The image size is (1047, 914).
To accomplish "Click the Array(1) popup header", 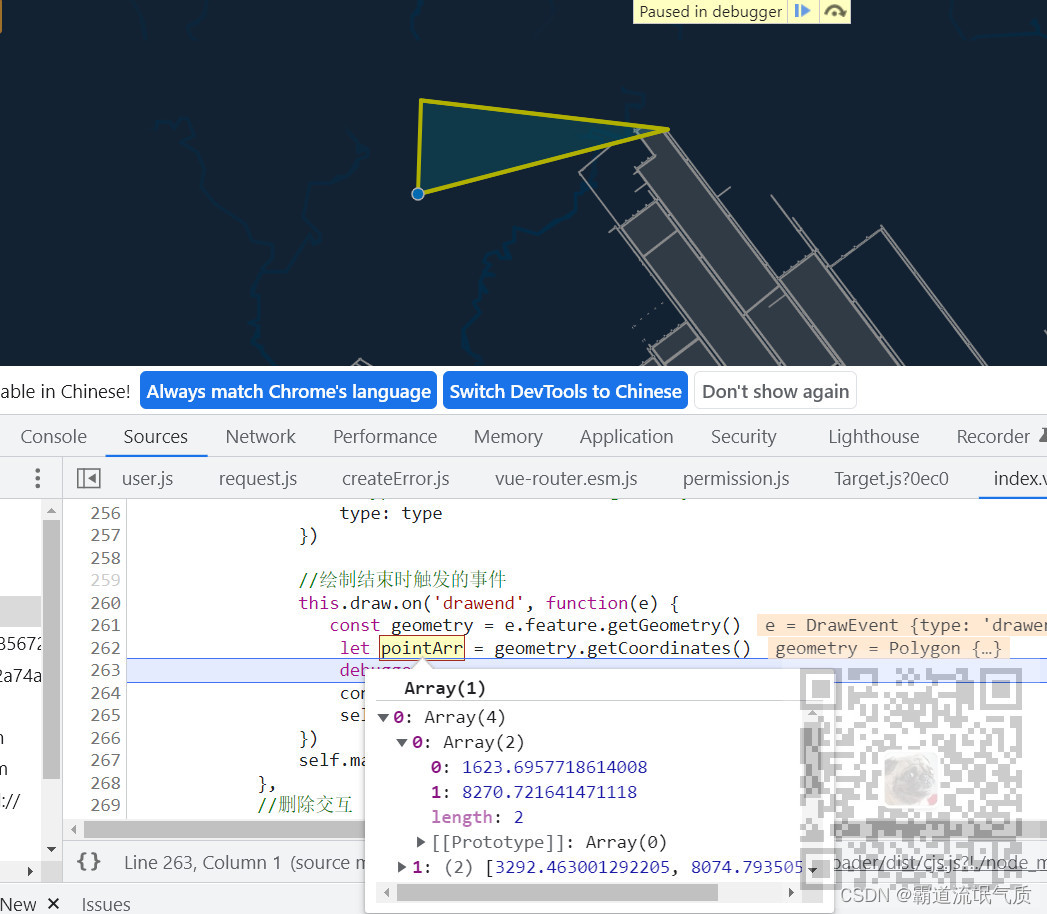I will click(x=445, y=688).
